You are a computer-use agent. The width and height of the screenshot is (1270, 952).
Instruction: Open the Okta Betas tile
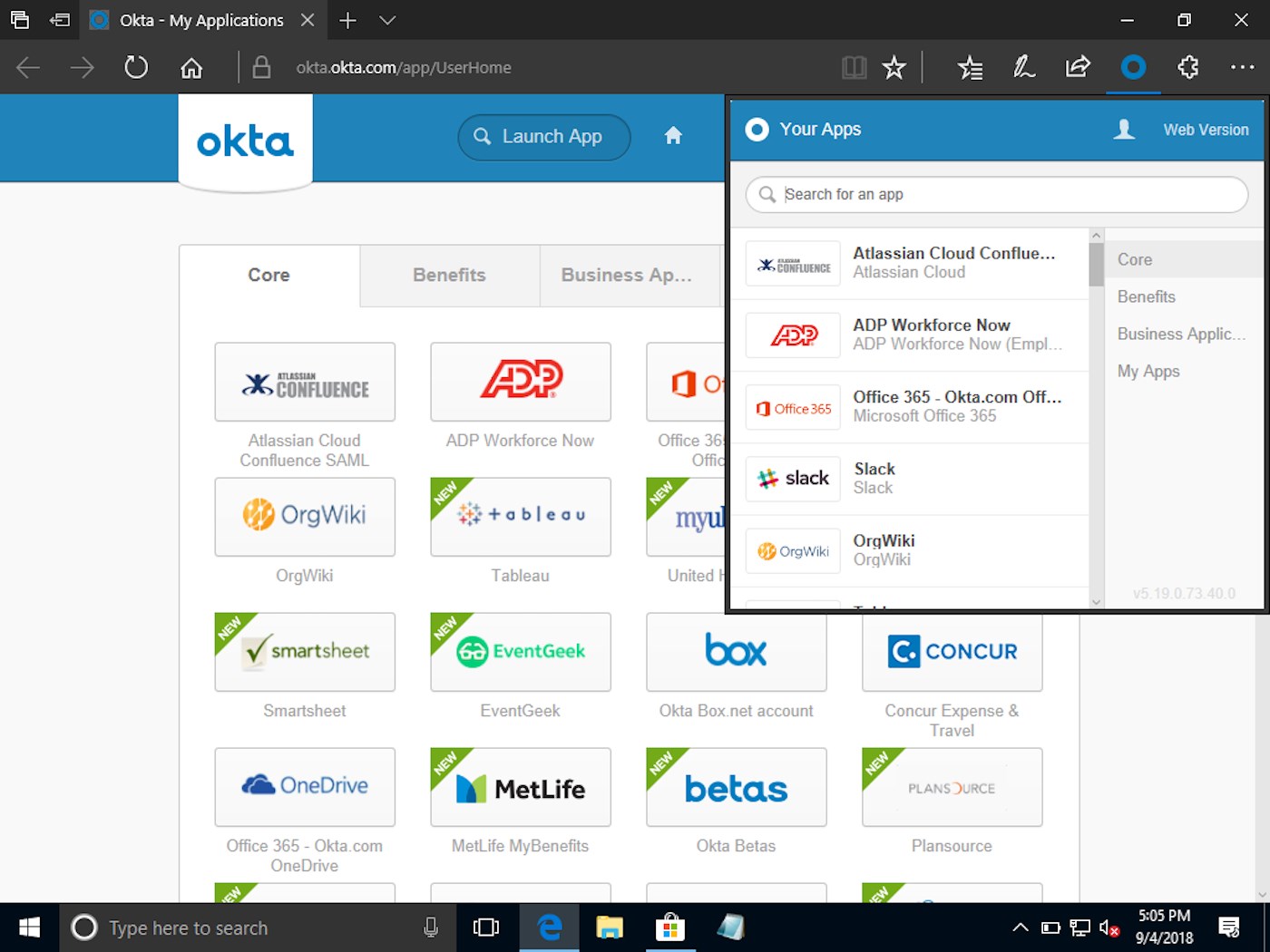(737, 787)
